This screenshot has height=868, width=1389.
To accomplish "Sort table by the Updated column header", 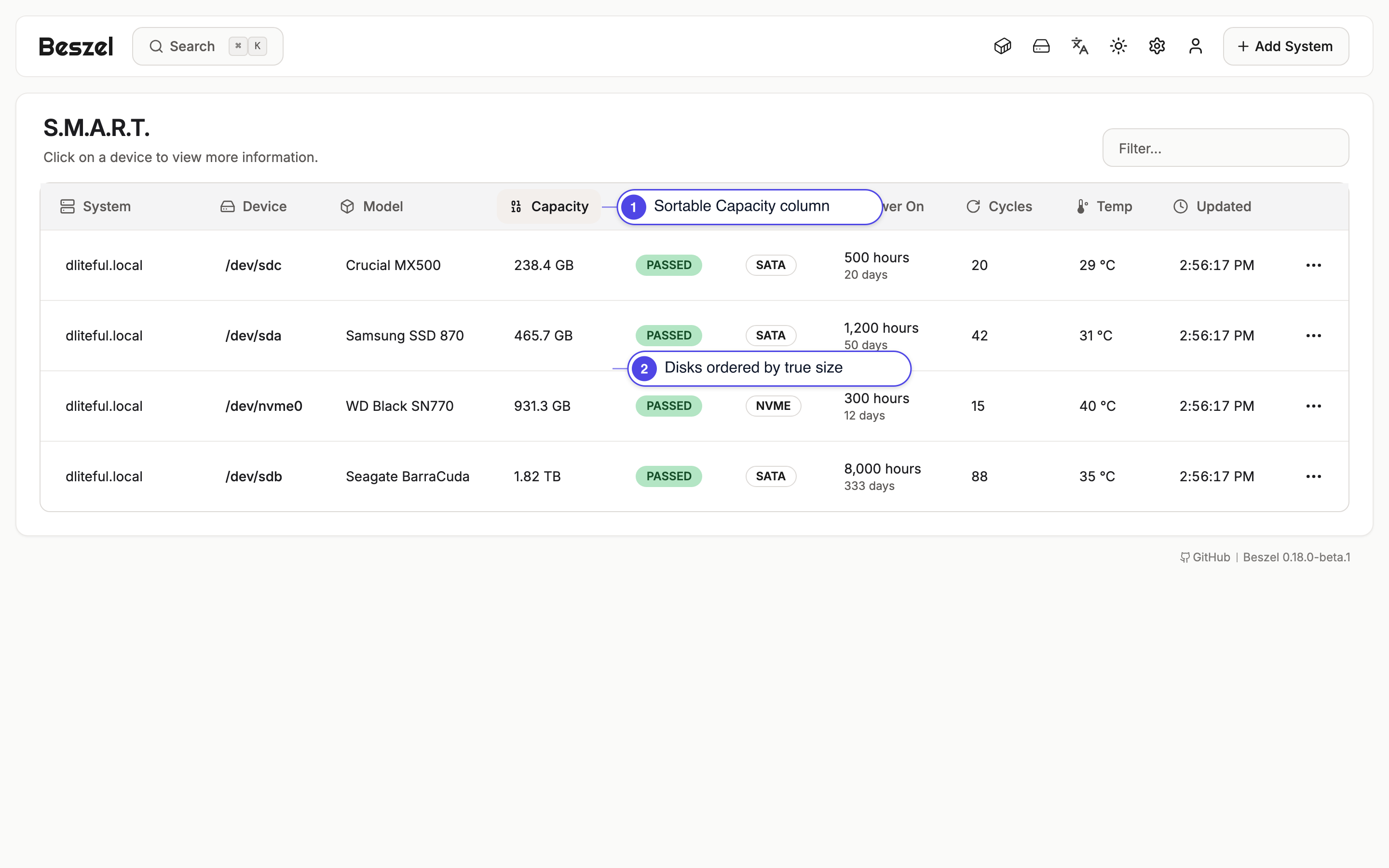I will [x=1212, y=207].
